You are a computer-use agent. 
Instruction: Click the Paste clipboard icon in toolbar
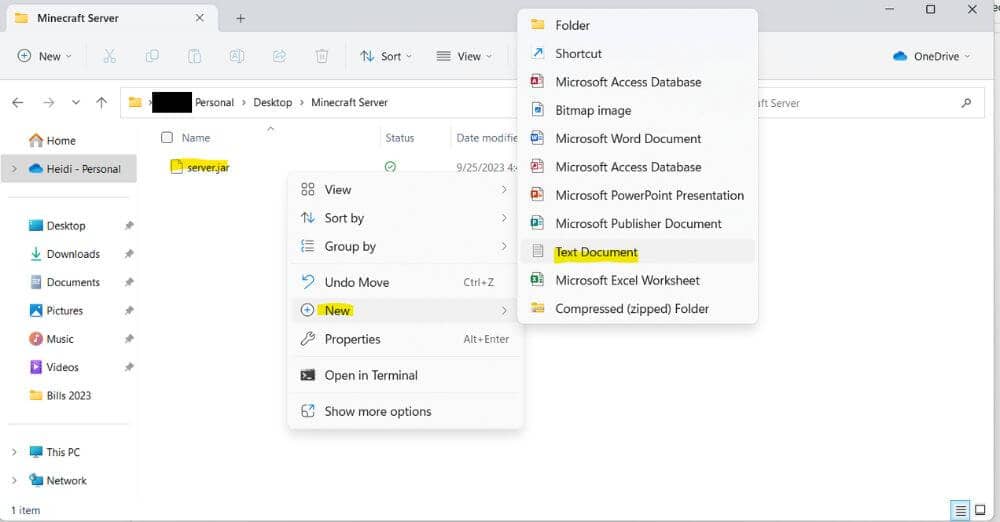point(195,56)
